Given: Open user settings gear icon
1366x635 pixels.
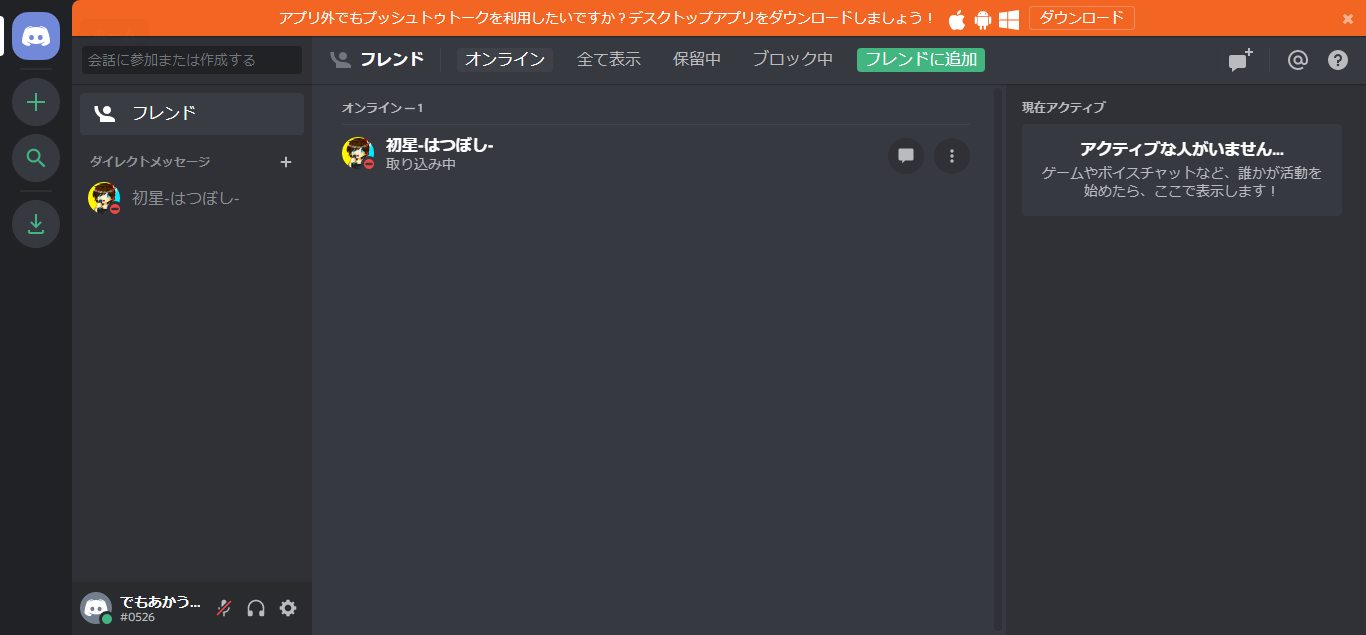Looking at the screenshot, I should pos(288,608).
